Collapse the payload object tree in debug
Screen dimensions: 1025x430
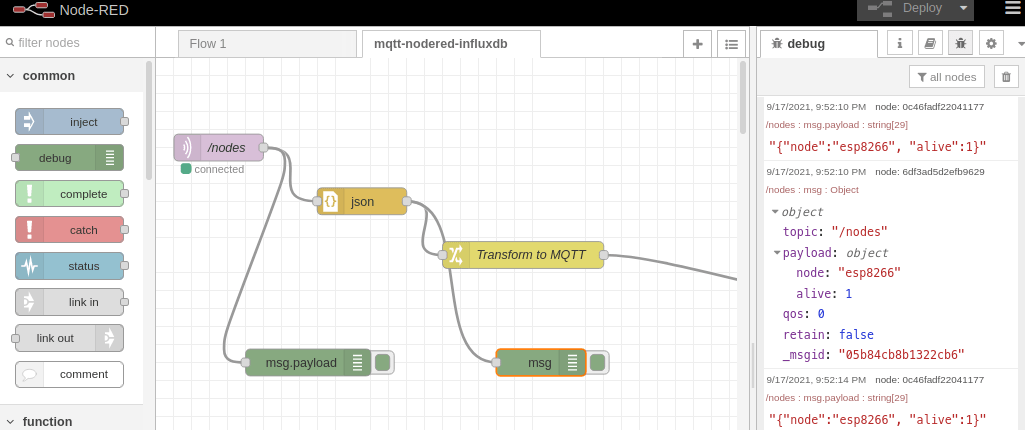click(777, 253)
